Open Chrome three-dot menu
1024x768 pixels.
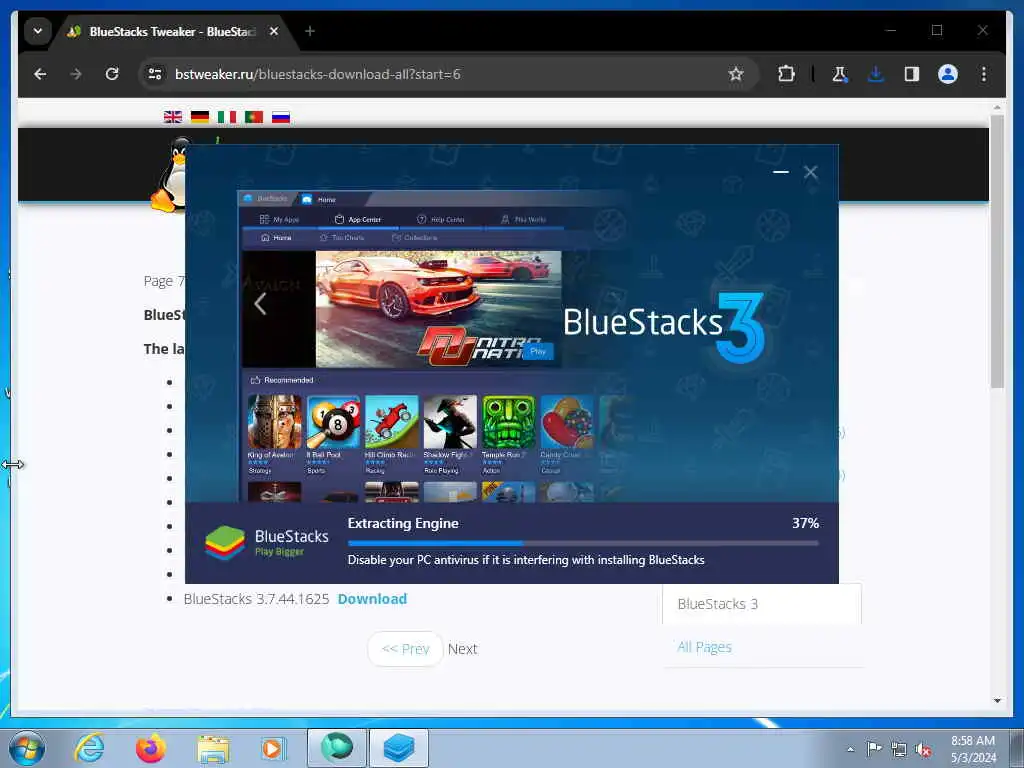[x=984, y=74]
